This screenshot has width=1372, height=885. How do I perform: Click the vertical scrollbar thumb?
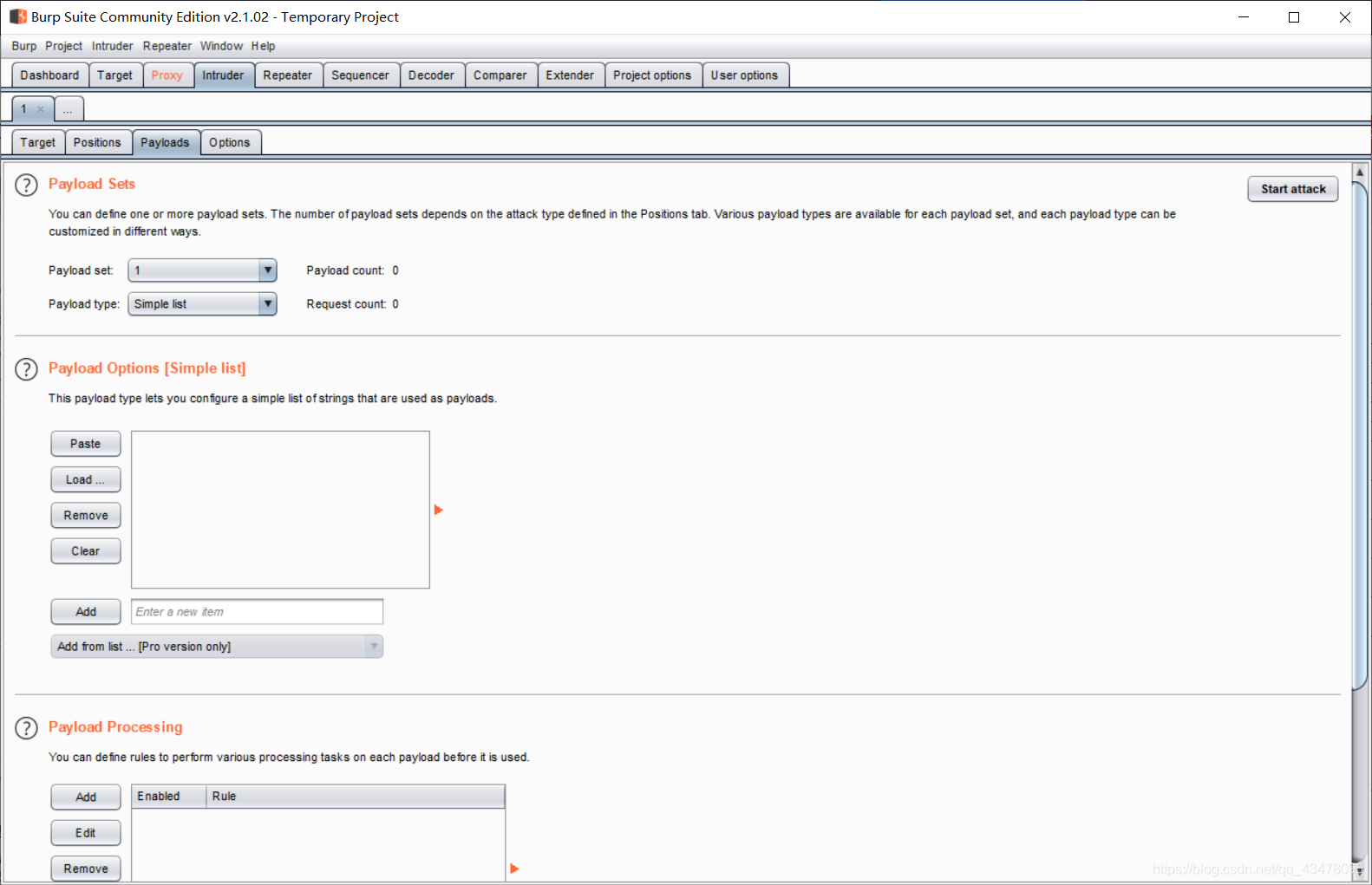pos(1360,437)
